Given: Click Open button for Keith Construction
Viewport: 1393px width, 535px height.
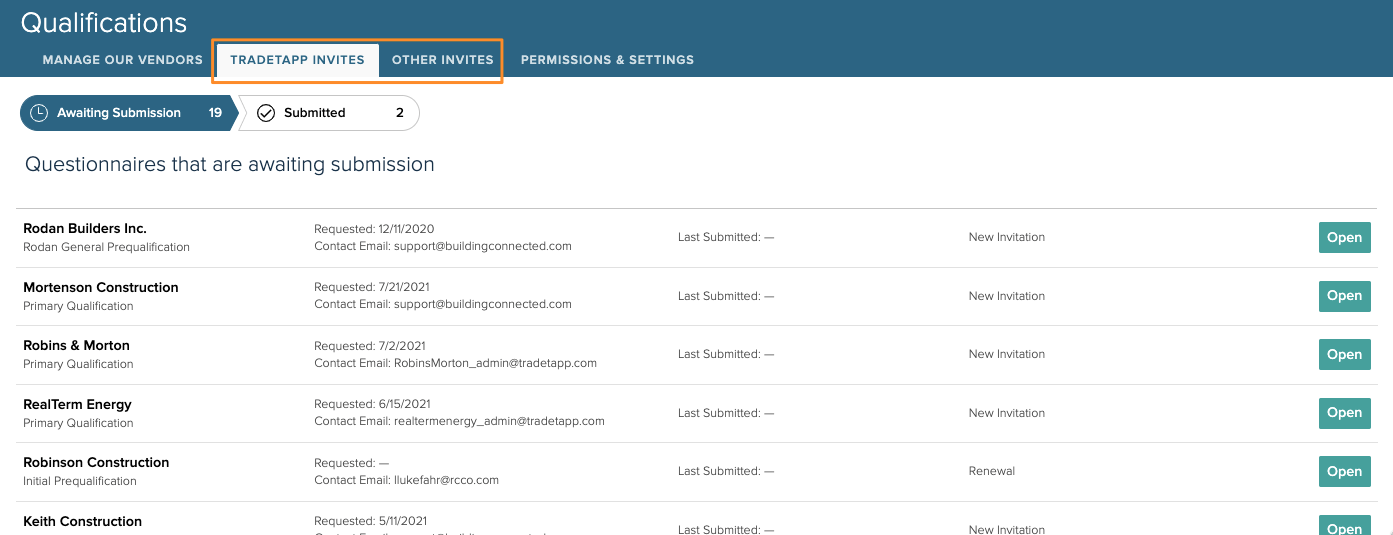Looking at the screenshot, I should 1344,527.
